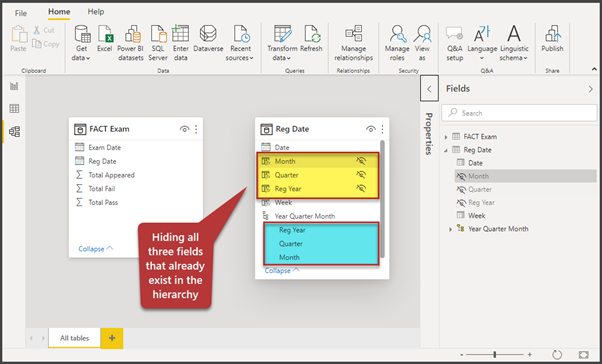Toggle visibility of the Reg Date table card
This screenshot has height=364, width=602.
tap(370, 129)
